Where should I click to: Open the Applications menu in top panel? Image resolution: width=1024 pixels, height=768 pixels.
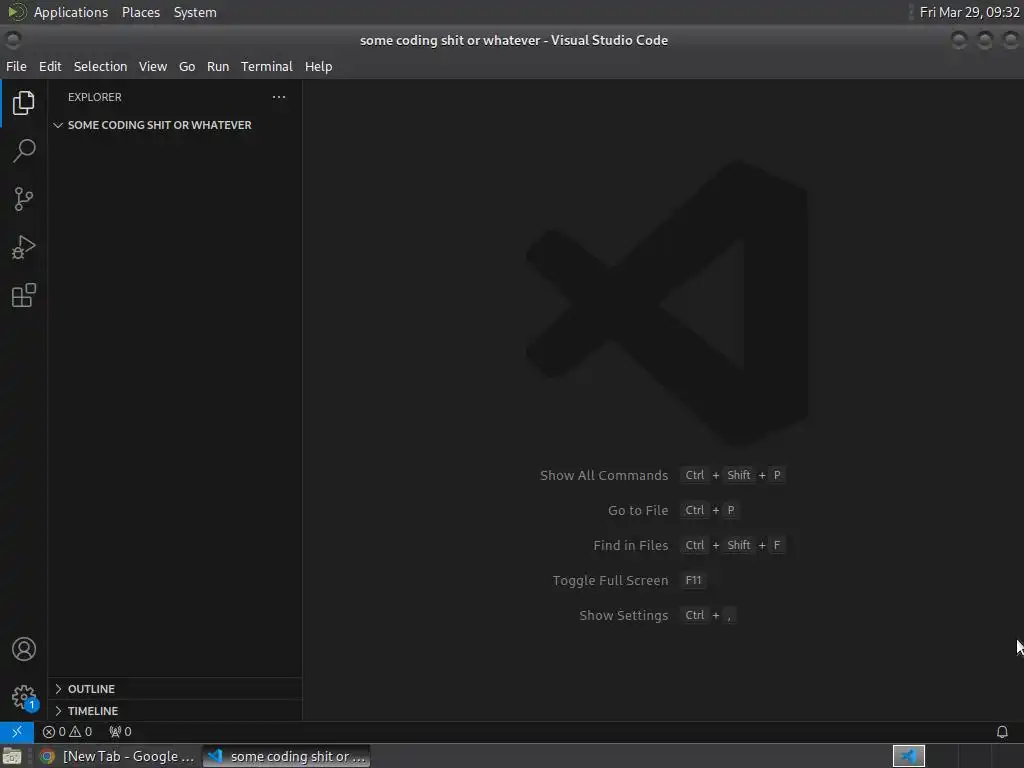click(x=71, y=12)
